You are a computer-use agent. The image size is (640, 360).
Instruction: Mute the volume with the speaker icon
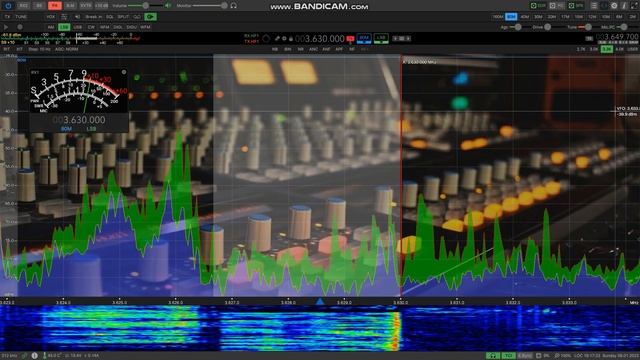(x=168, y=6)
